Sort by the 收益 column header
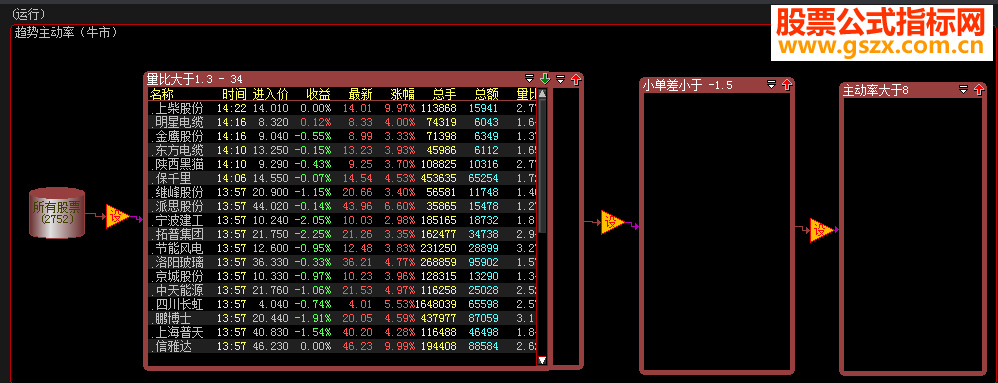 click(318, 94)
